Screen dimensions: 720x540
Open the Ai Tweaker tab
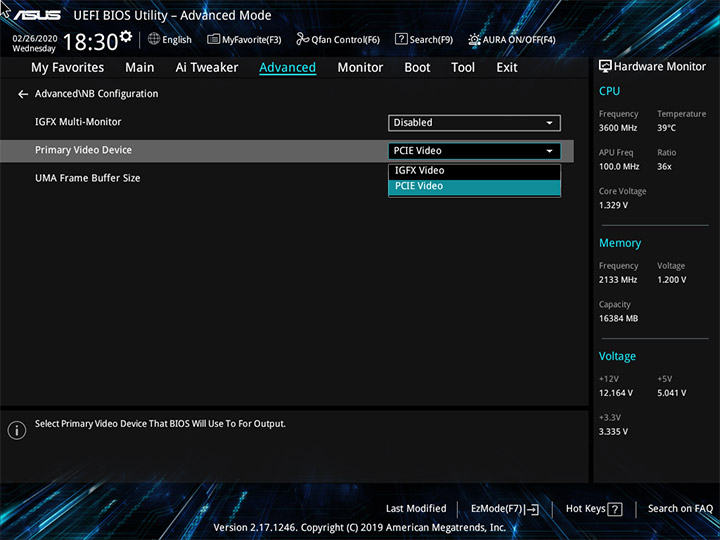pyautogui.click(x=207, y=68)
